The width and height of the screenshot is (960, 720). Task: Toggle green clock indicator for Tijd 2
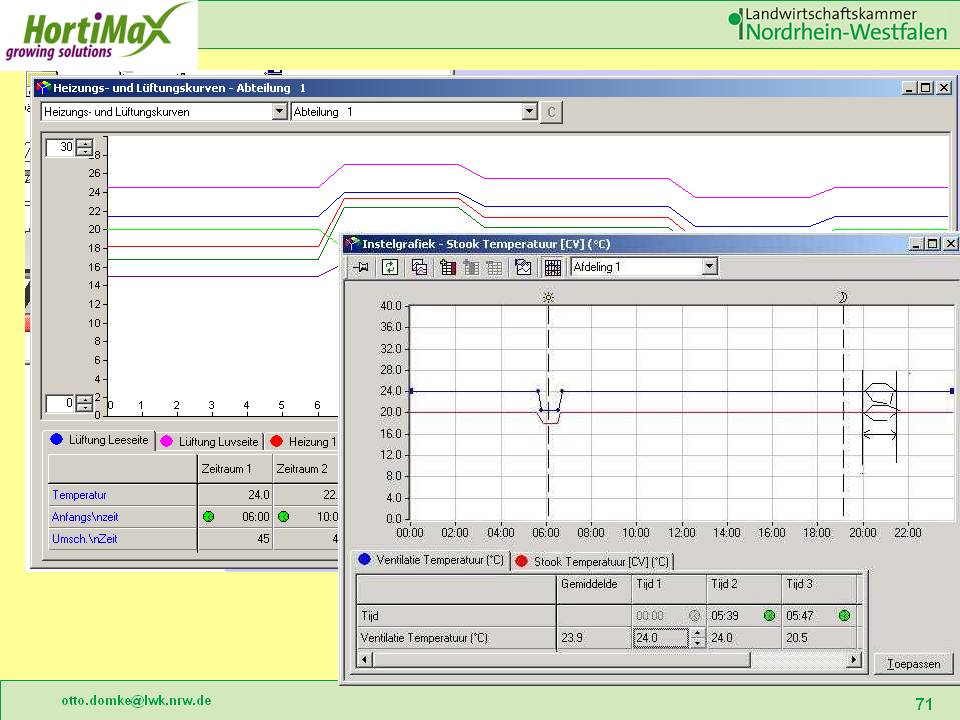click(x=769, y=616)
